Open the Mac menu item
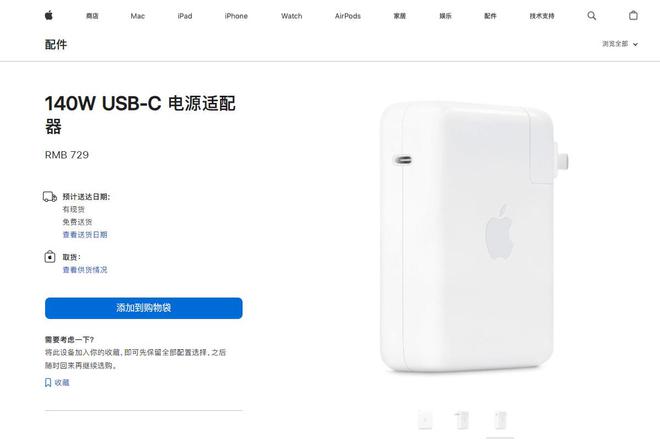Viewport: 660px width, 440px height. point(138,16)
